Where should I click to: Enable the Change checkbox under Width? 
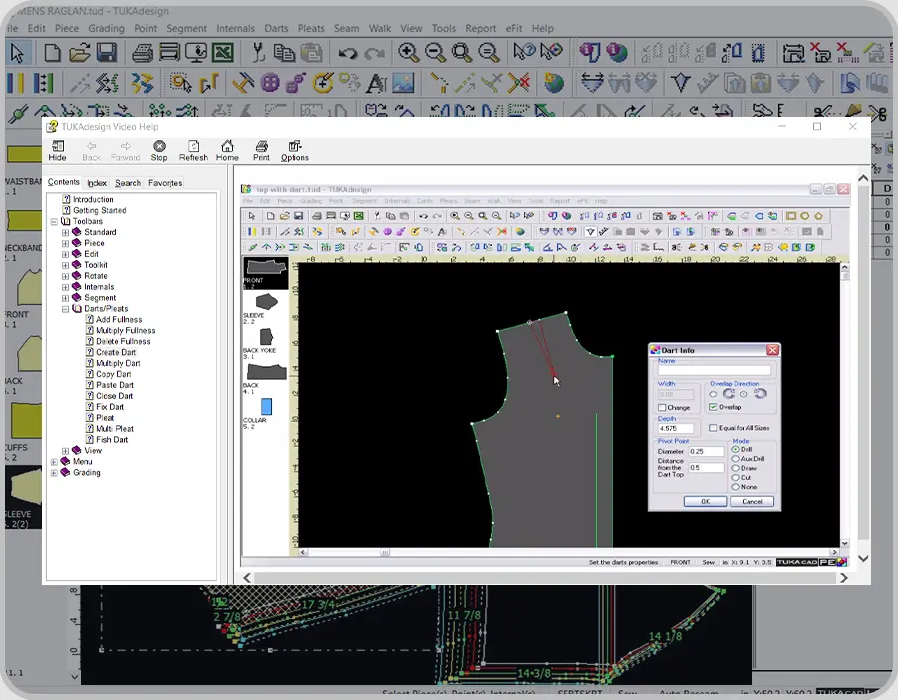tap(663, 408)
